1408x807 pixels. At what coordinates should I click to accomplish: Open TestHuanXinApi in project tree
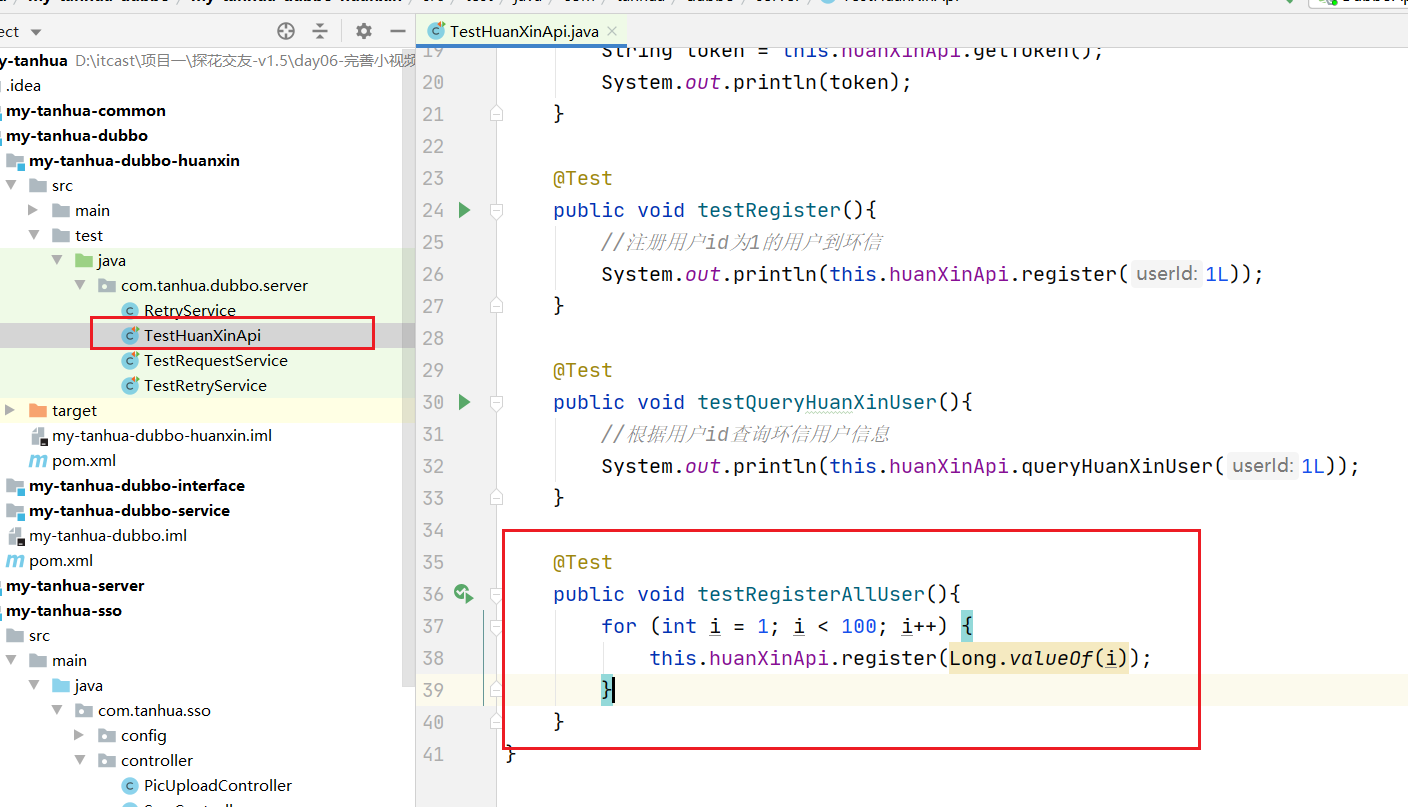pos(202,335)
